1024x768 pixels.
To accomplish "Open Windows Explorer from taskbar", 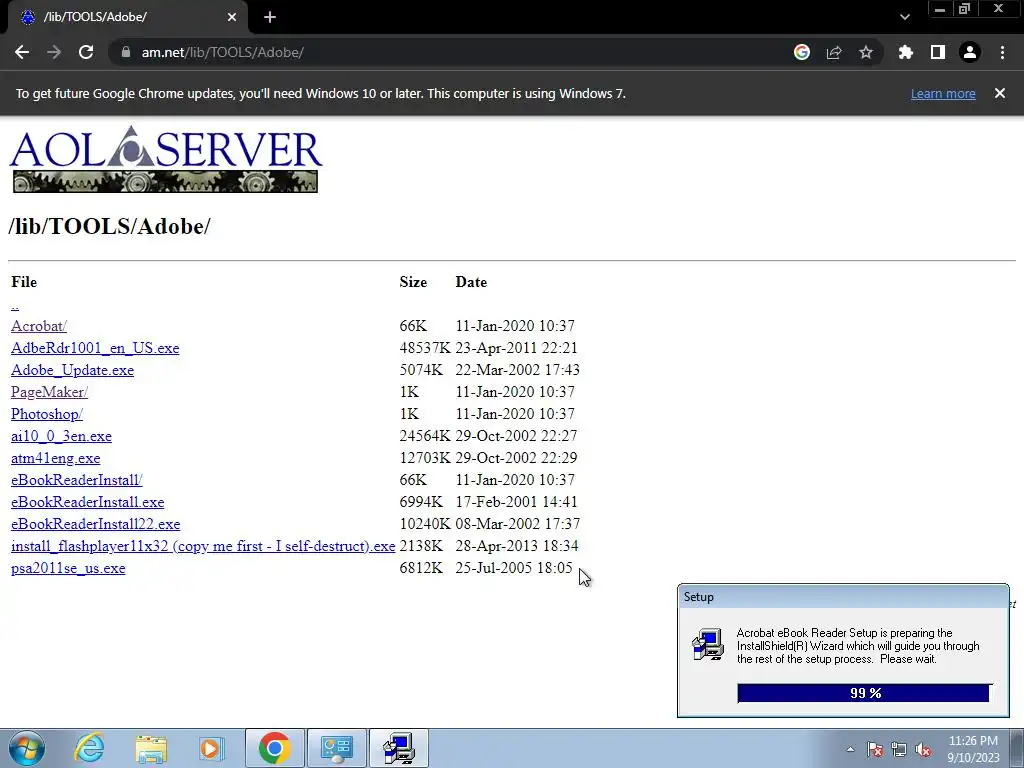I will [x=151, y=748].
